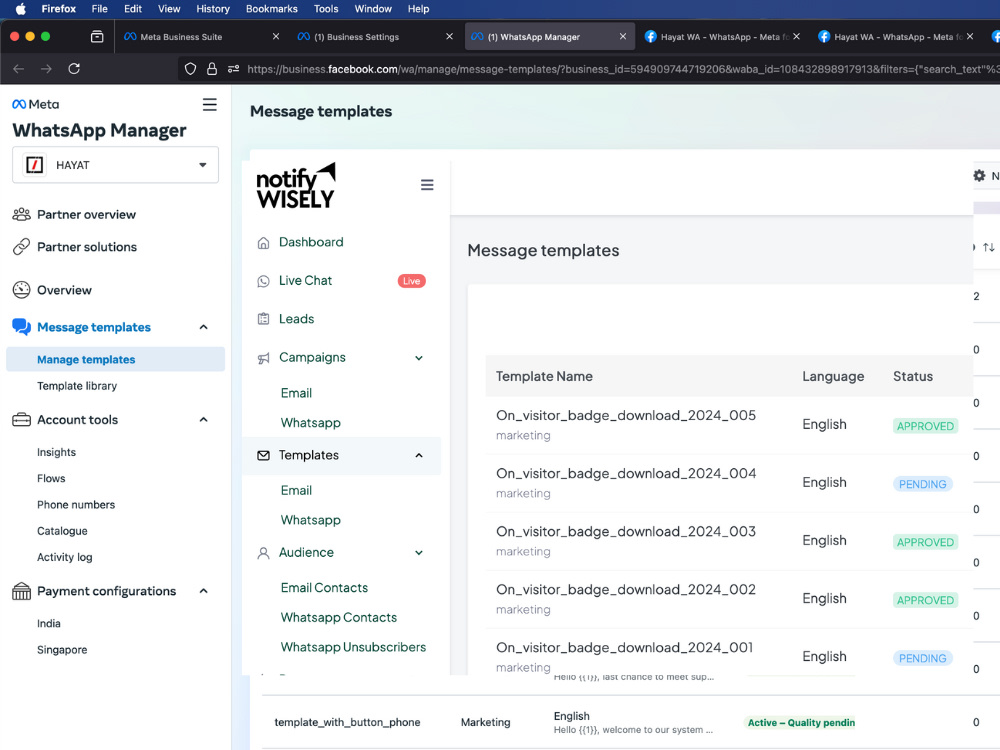Screen dimensions: 1000x750
Task: Click the Overview gauge icon
Action: click(22, 290)
